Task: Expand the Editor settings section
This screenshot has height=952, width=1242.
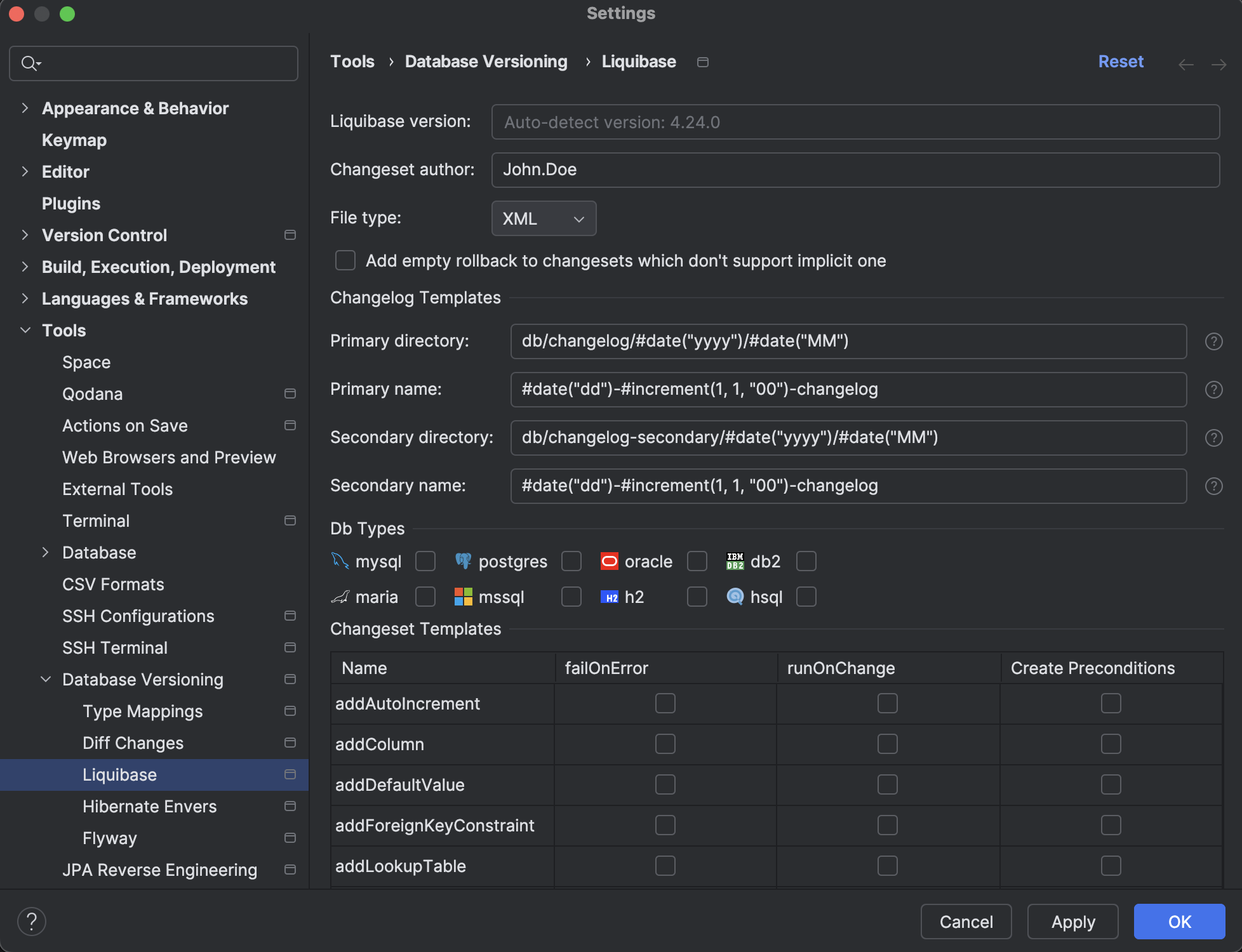Action: [25, 171]
